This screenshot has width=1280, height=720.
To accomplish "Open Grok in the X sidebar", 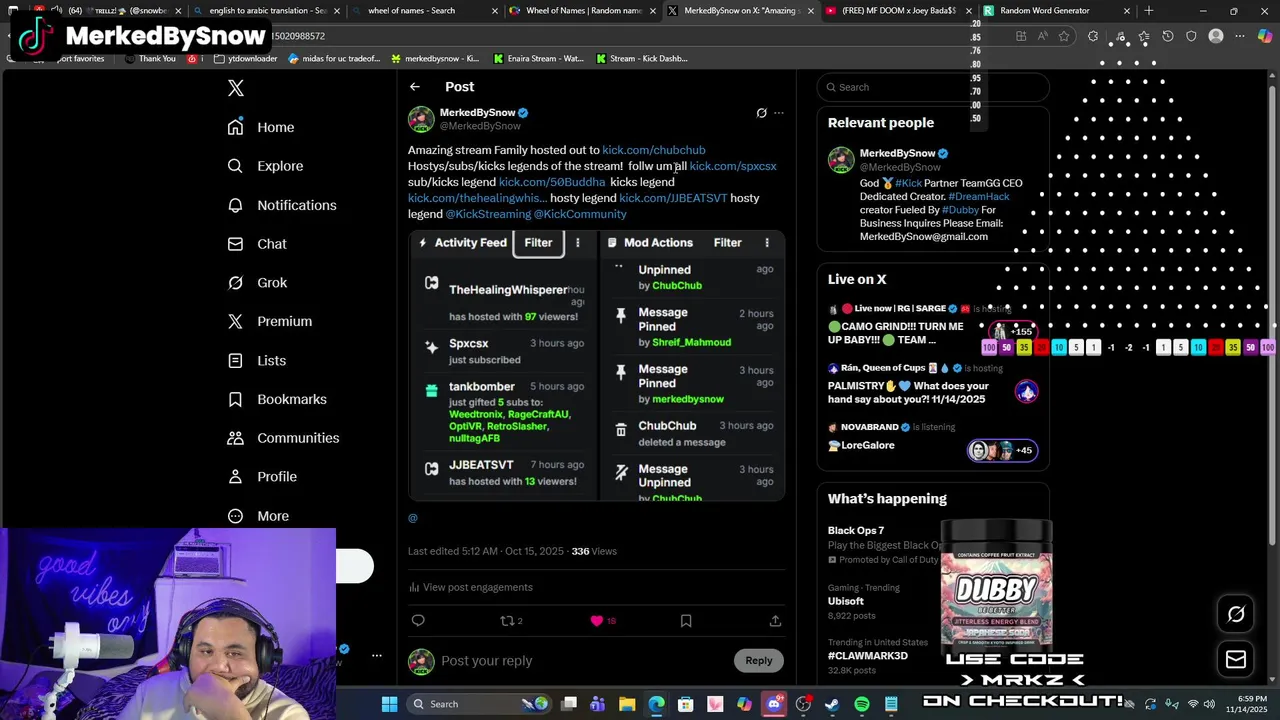I will 257,283.
